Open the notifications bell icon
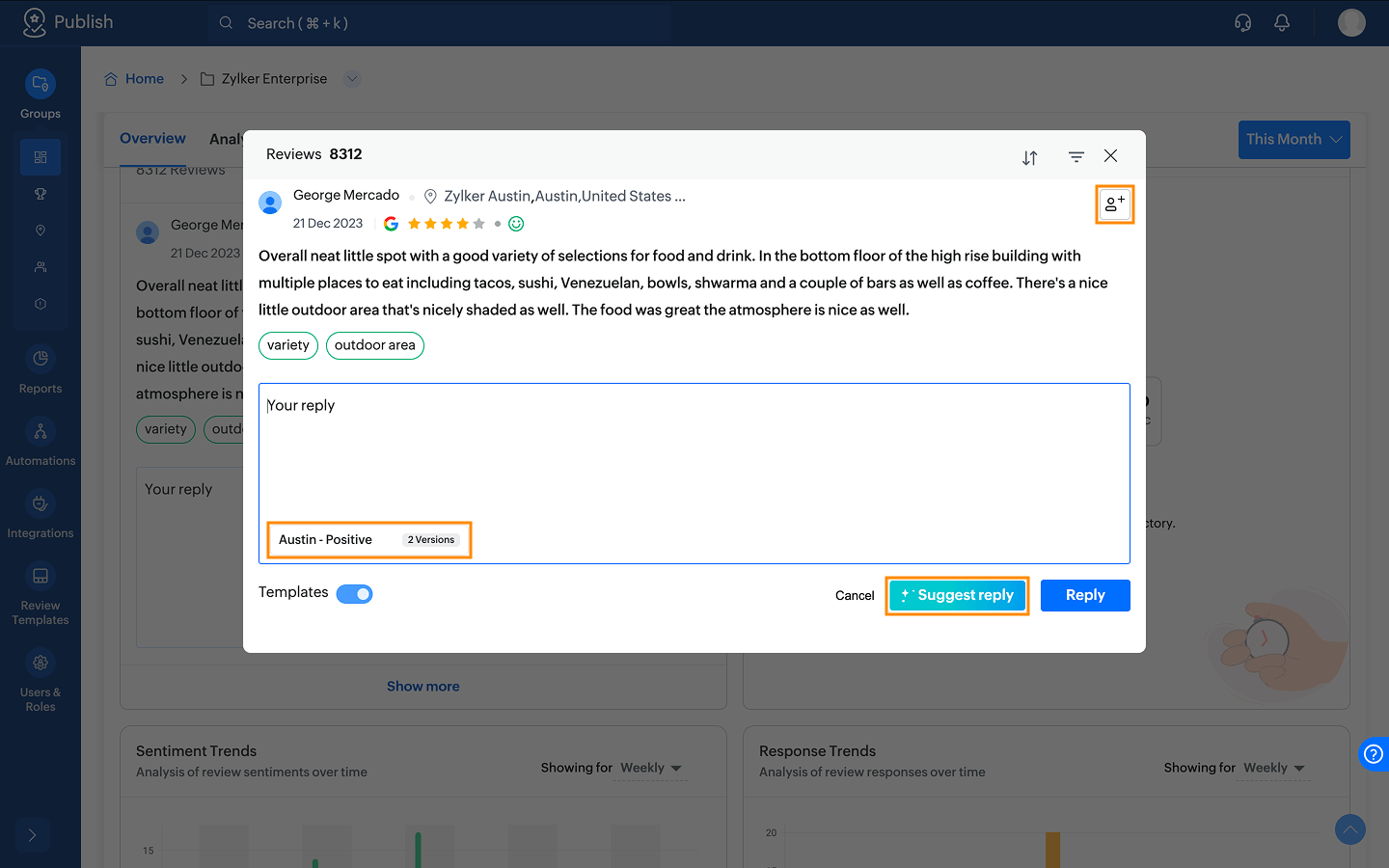The width and height of the screenshot is (1389, 868). 1282,22
